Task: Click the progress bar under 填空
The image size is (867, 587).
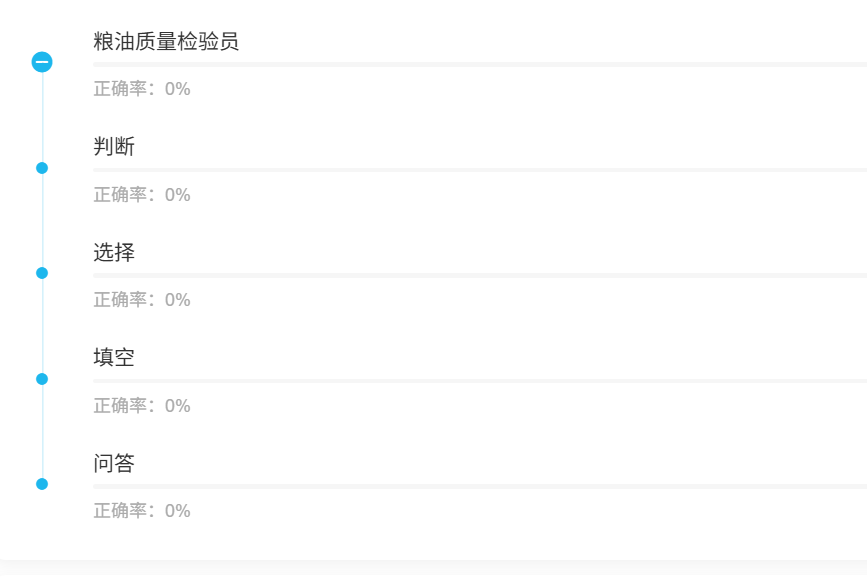Action: point(480,381)
